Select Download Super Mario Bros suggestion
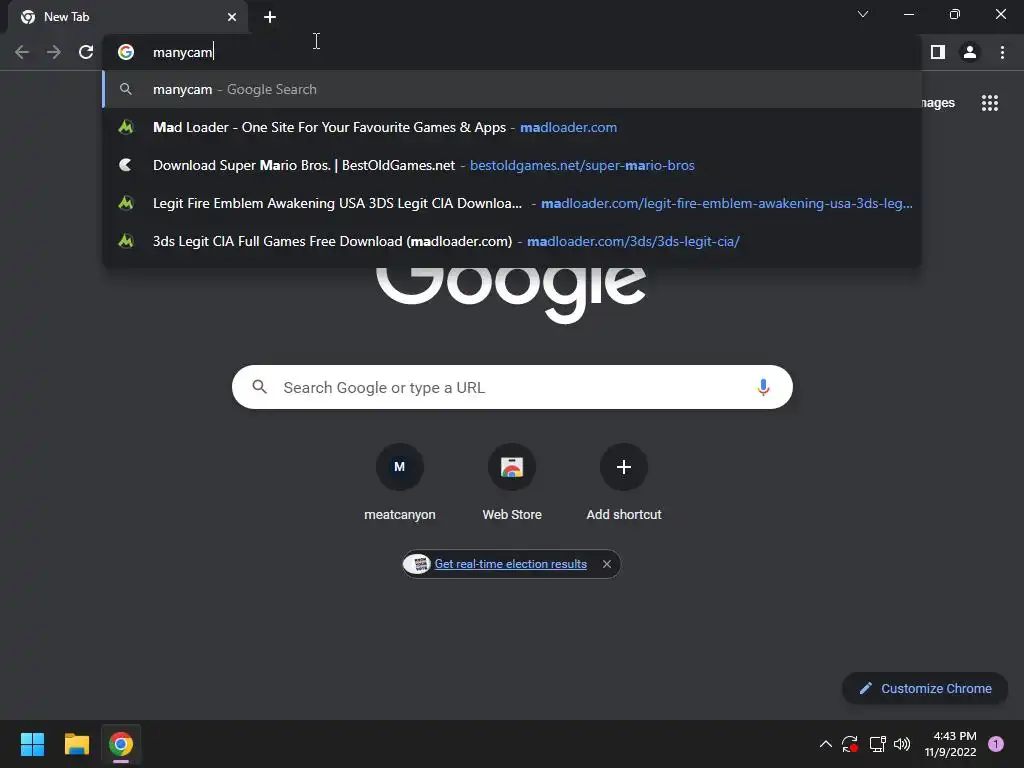Viewport: 1024px width, 768px height. pyautogui.click(x=512, y=165)
